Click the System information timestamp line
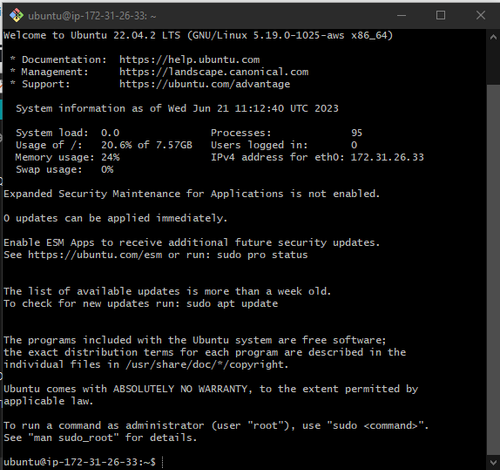Viewport: 500px width, 470px height. [177, 108]
